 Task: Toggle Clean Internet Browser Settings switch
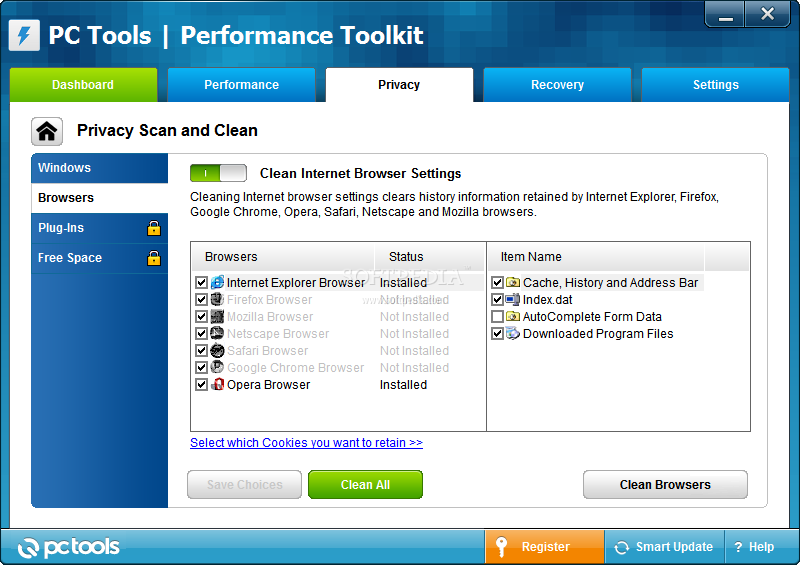(x=218, y=173)
